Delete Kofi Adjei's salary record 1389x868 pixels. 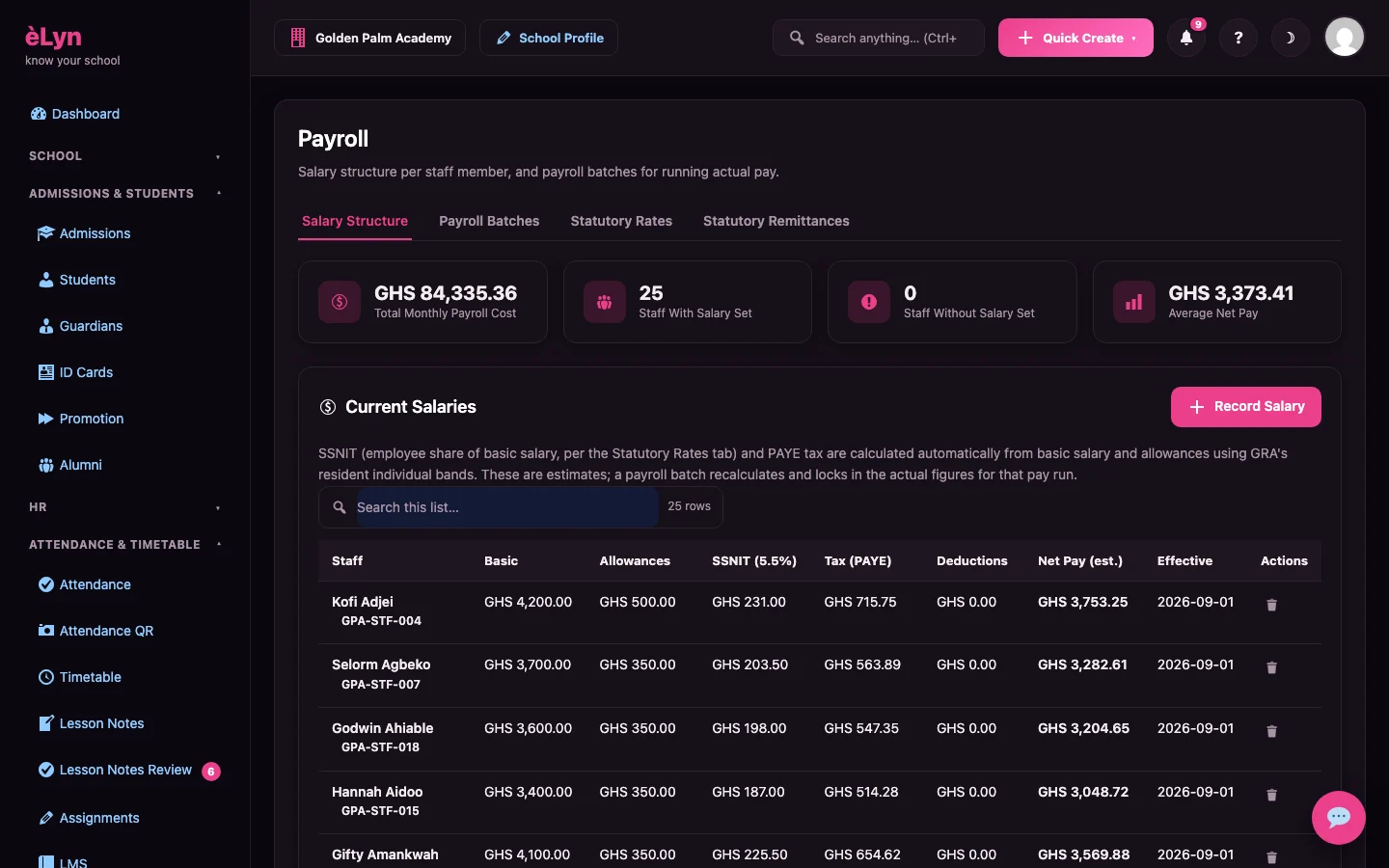1271,605
